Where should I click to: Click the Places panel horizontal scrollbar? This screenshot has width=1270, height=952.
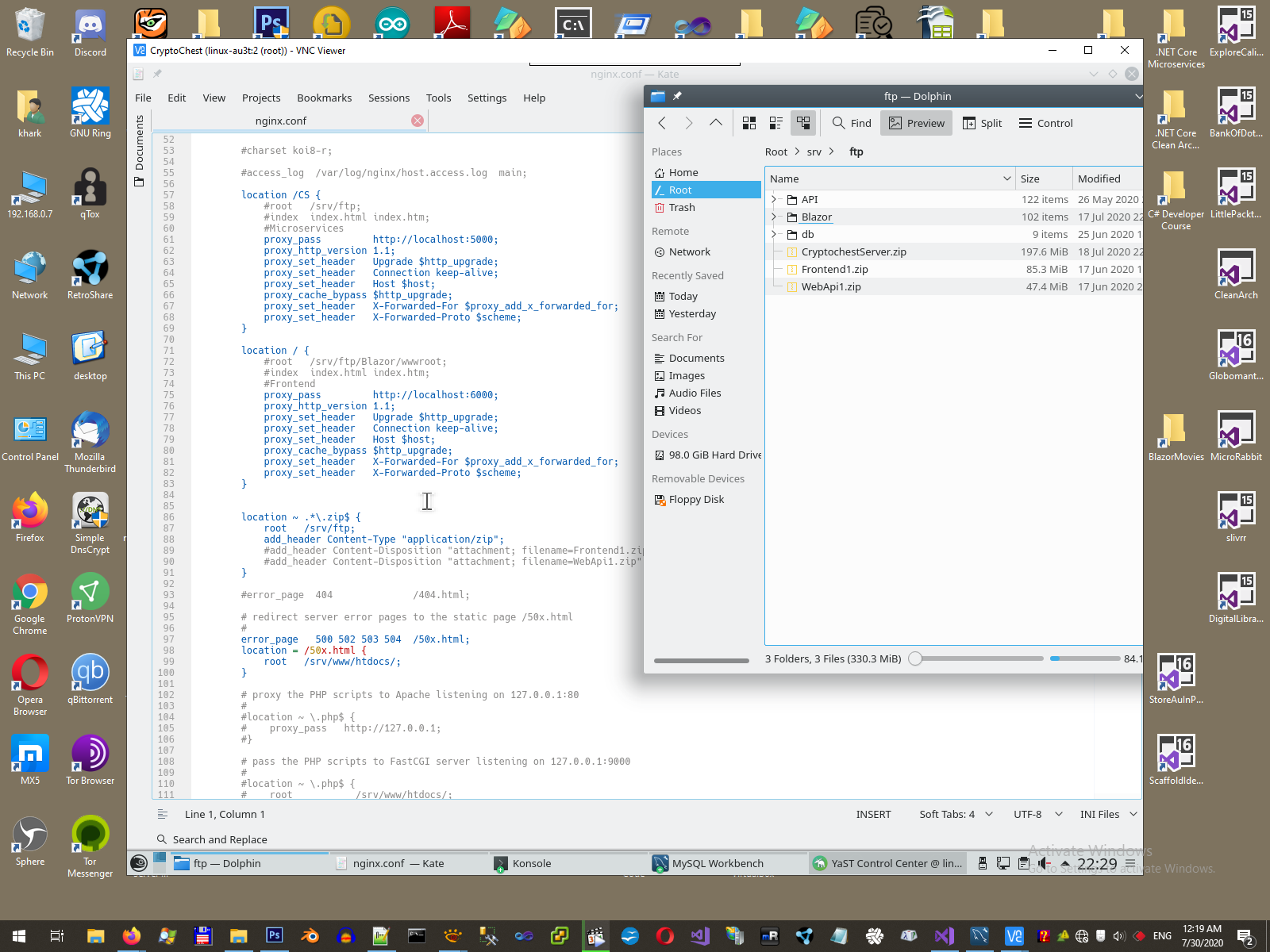point(701,660)
